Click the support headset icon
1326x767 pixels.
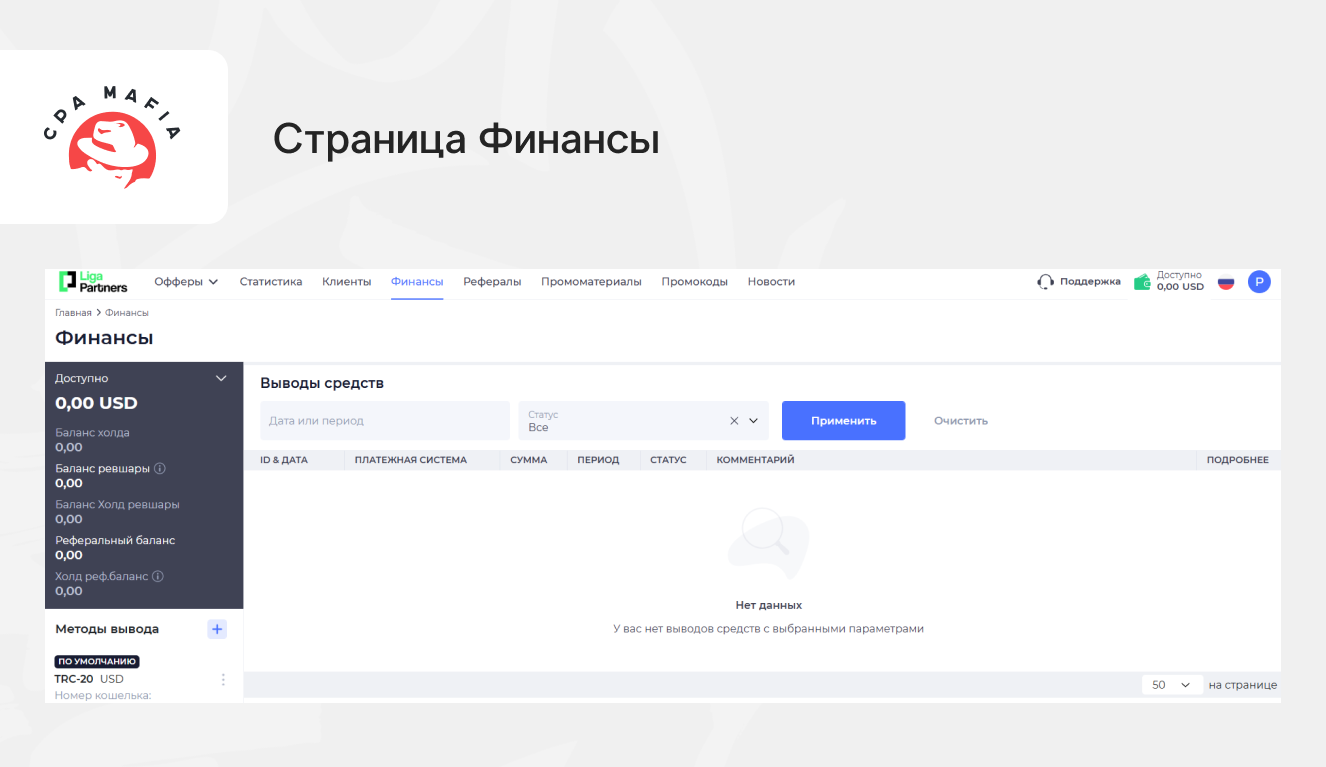coord(1046,282)
